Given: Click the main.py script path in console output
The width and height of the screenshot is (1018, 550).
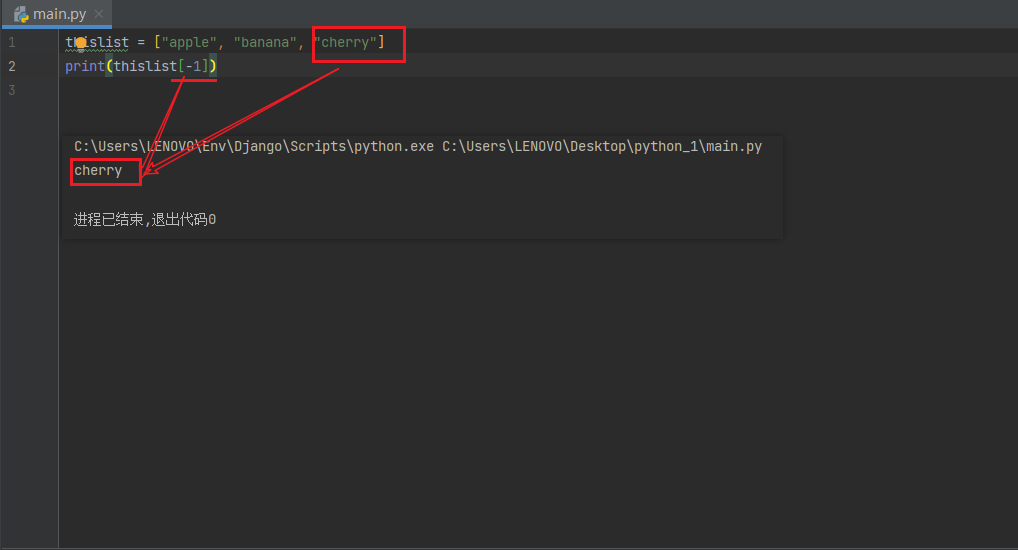Looking at the screenshot, I should (x=602, y=147).
